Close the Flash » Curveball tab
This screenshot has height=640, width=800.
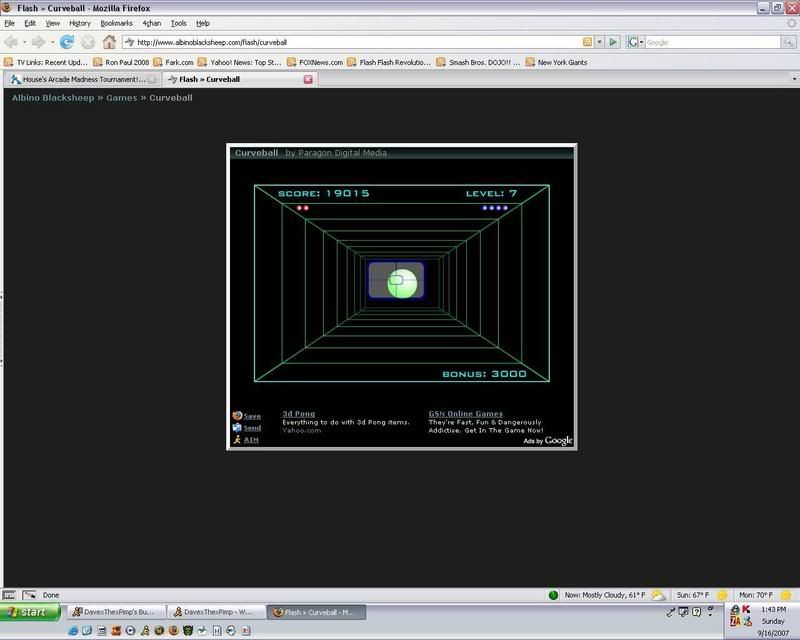click(x=308, y=79)
